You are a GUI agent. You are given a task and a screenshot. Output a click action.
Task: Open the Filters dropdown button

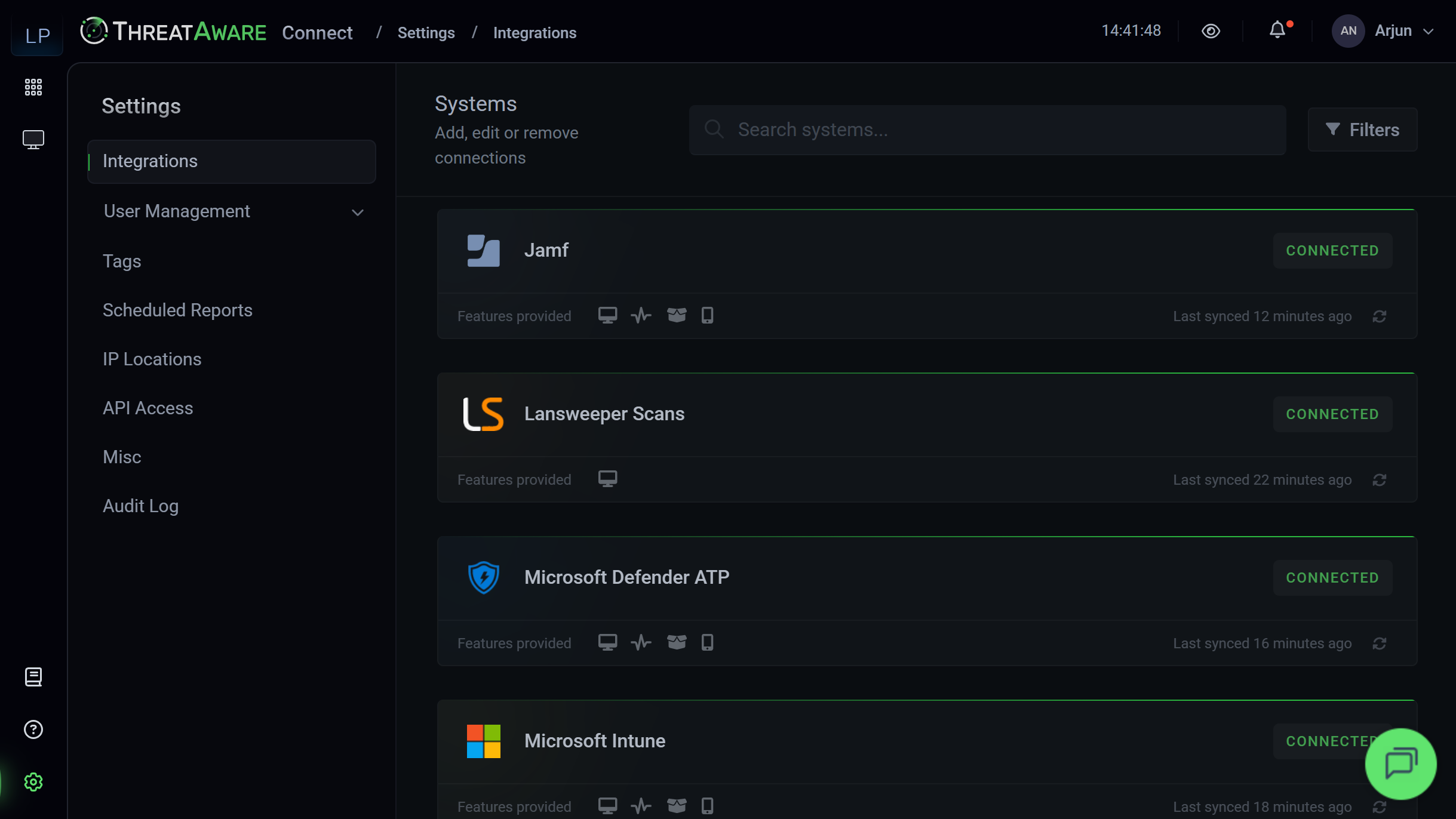coord(1362,130)
